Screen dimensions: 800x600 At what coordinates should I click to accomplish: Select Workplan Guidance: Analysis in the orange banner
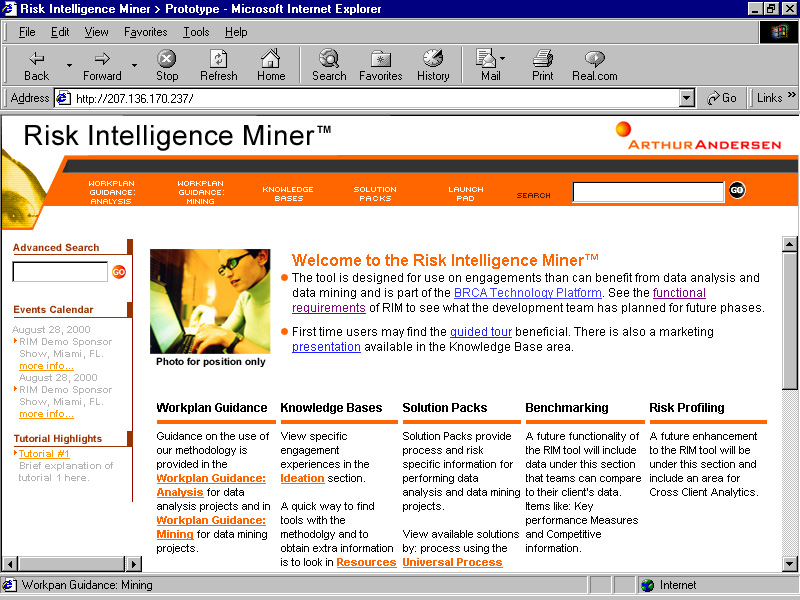(111, 192)
